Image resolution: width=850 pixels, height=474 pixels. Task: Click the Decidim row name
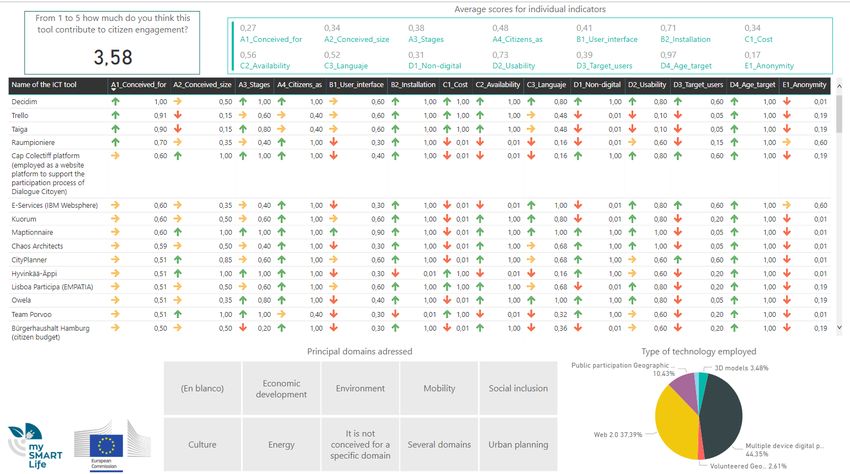coord(24,101)
